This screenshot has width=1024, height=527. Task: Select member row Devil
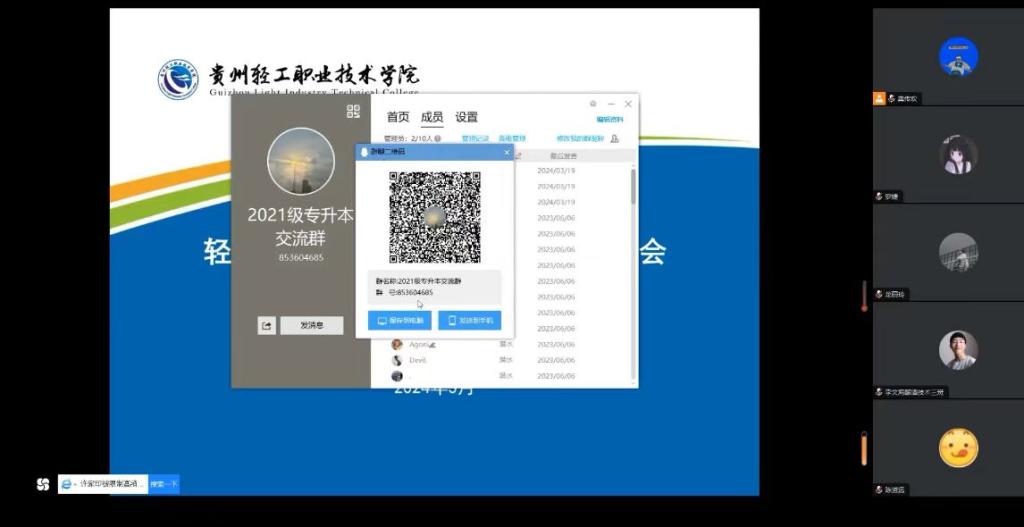pyautogui.click(x=503, y=360)
